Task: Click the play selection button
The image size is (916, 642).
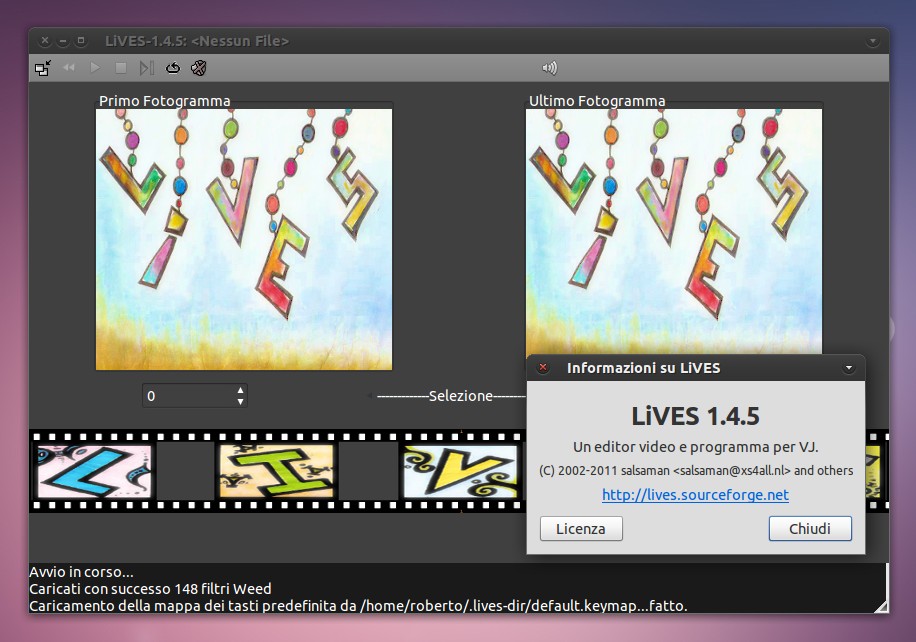Action: pyautogui.click(x=147, y=68)
